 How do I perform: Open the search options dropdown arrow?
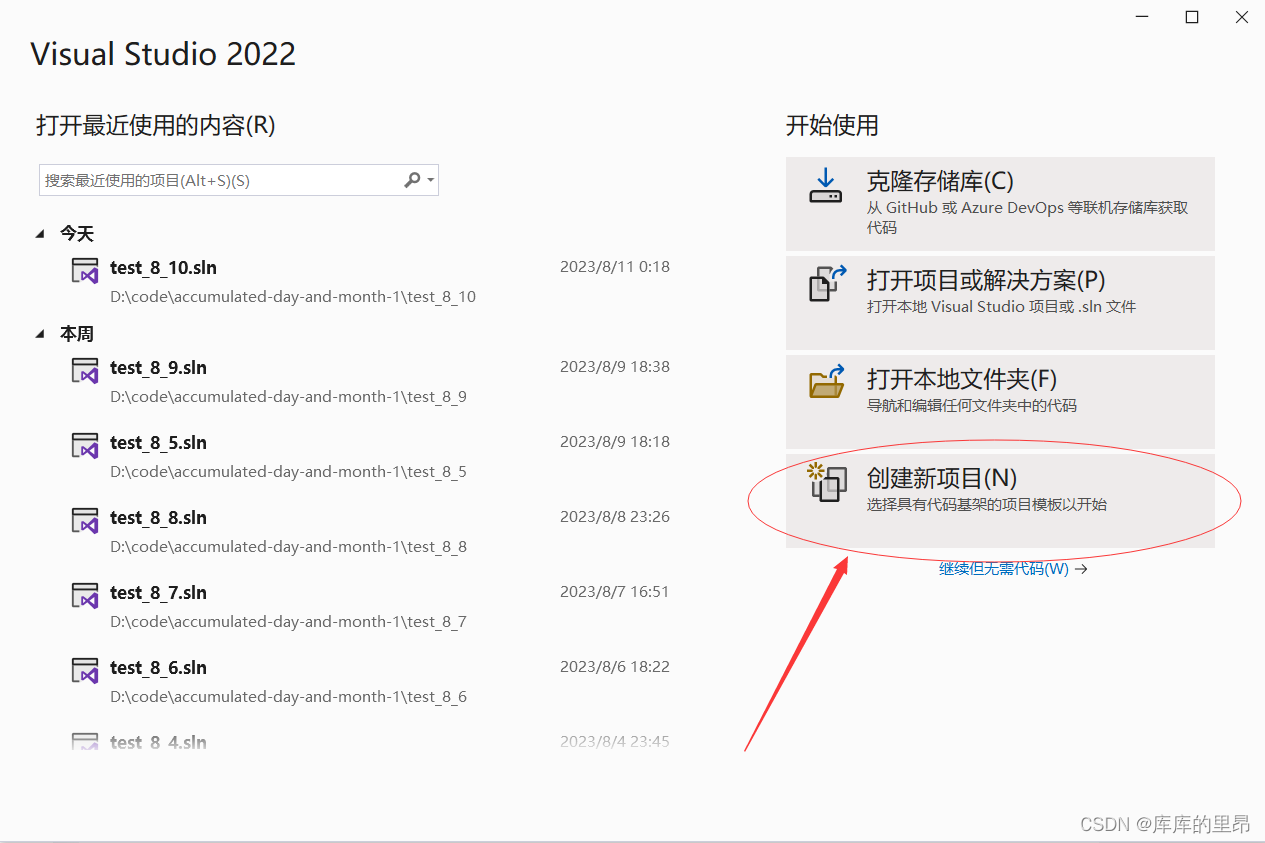pos(431,181)
